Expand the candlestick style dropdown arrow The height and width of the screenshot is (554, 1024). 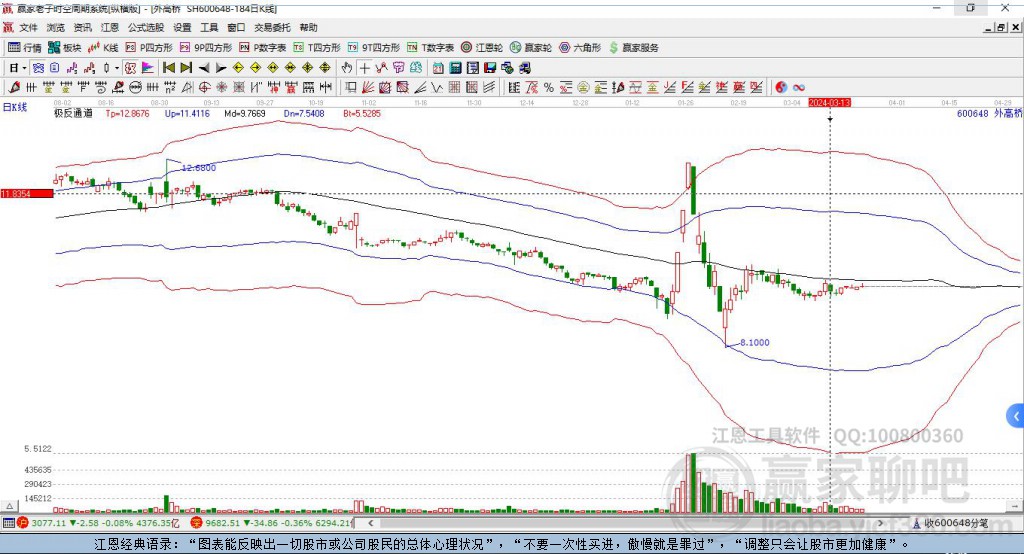pos(117,68)
